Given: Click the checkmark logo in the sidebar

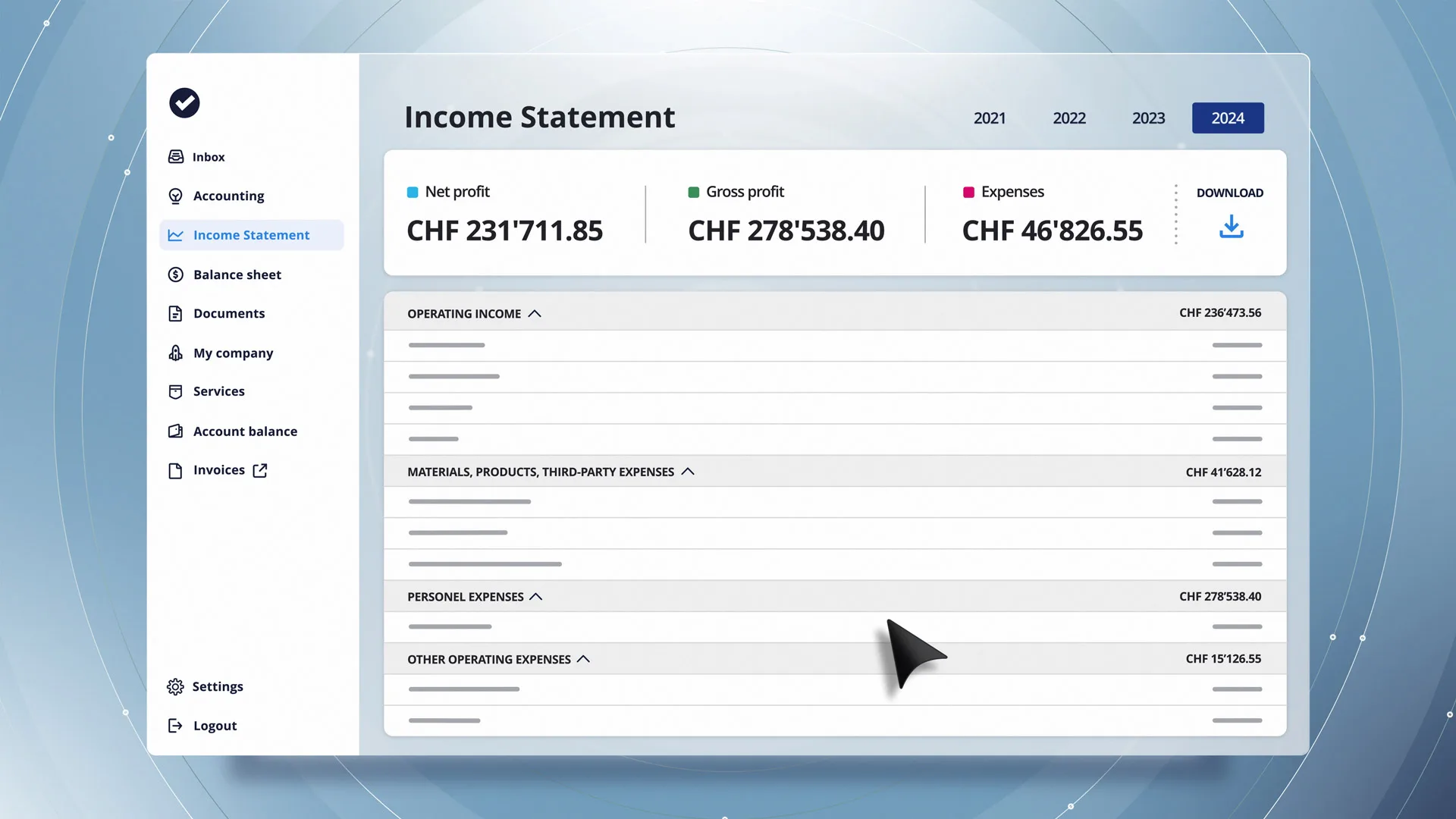Looking at the screenshot, I should [x=184, y=103].
